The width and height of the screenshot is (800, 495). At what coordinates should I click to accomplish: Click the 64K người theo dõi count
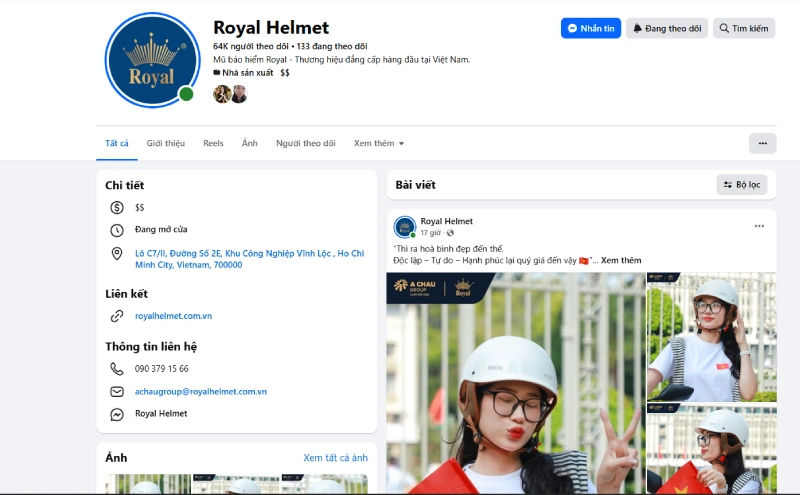251,46
